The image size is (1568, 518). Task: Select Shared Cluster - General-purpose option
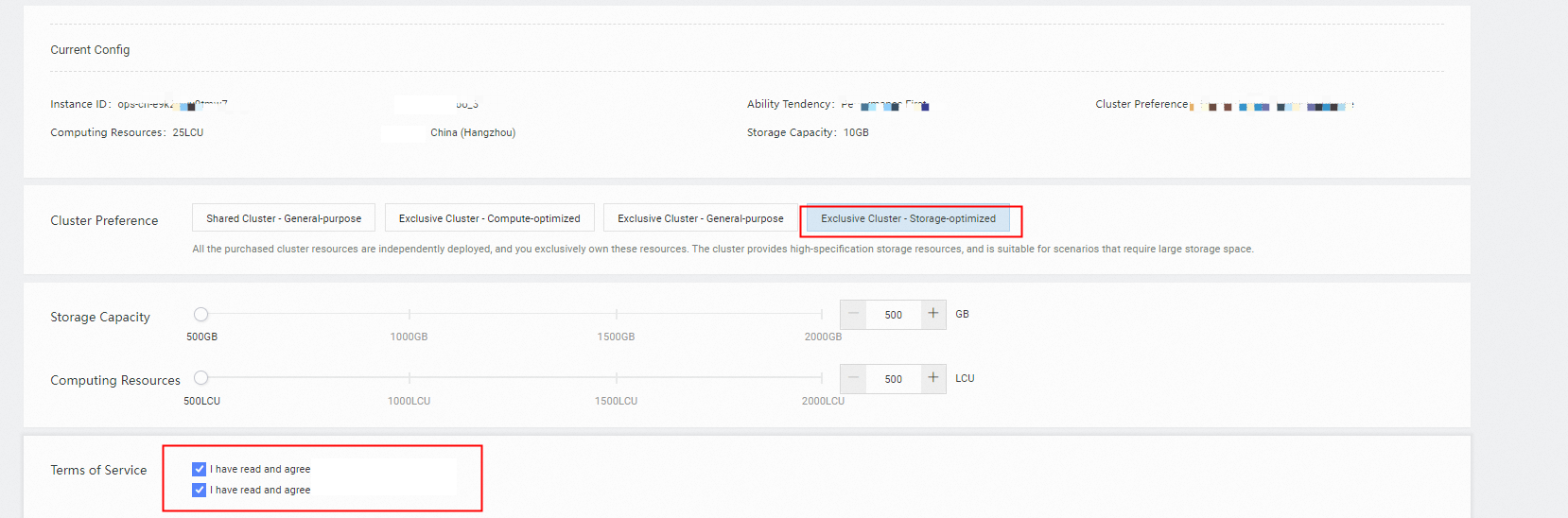(x=284, y=218)
